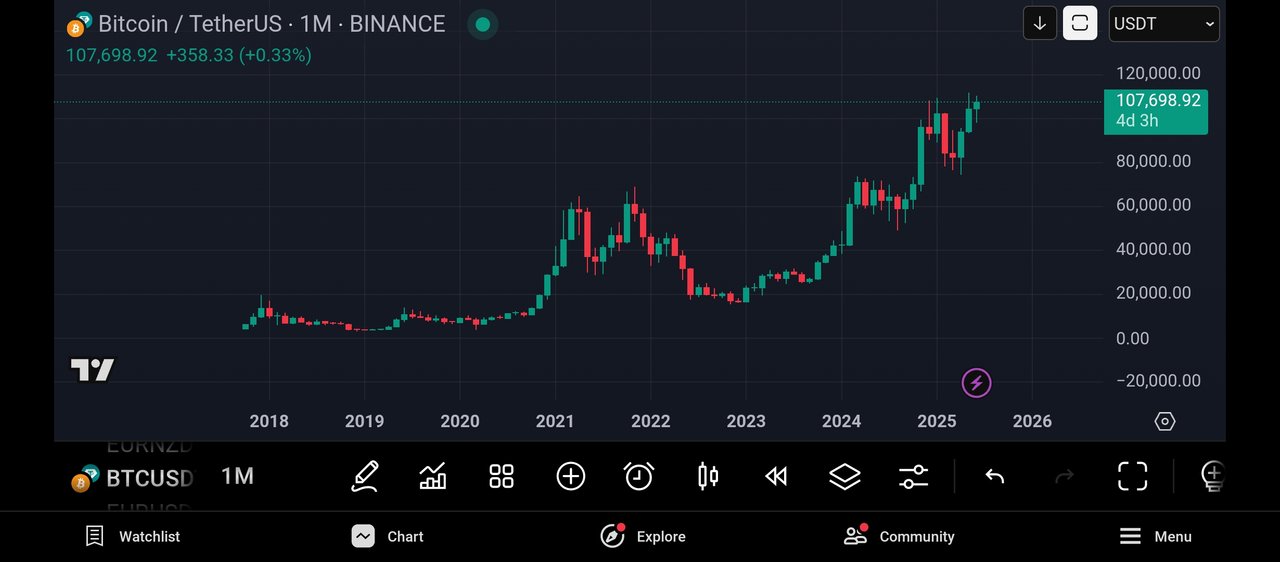
Task: Click the 2023 time axis label
Action: coord(746,421)
